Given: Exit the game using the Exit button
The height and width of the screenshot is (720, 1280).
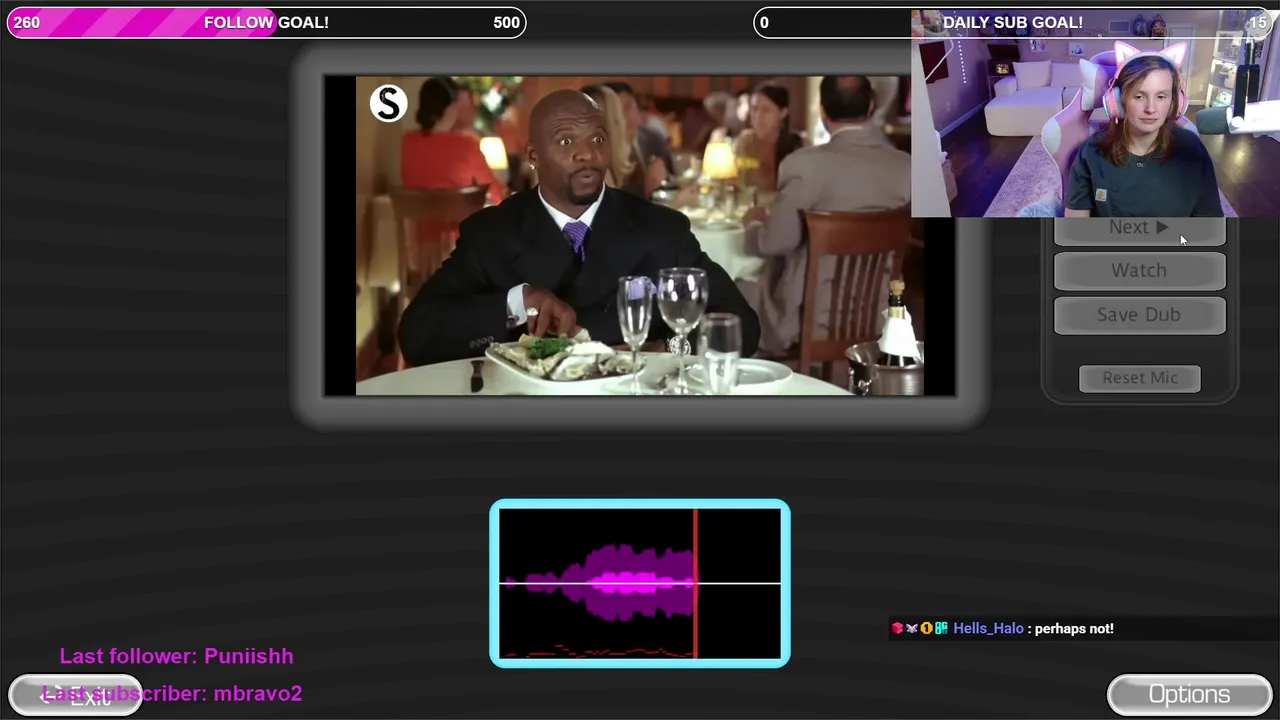Looking at the screenshot, I should (x=75, y=696).
